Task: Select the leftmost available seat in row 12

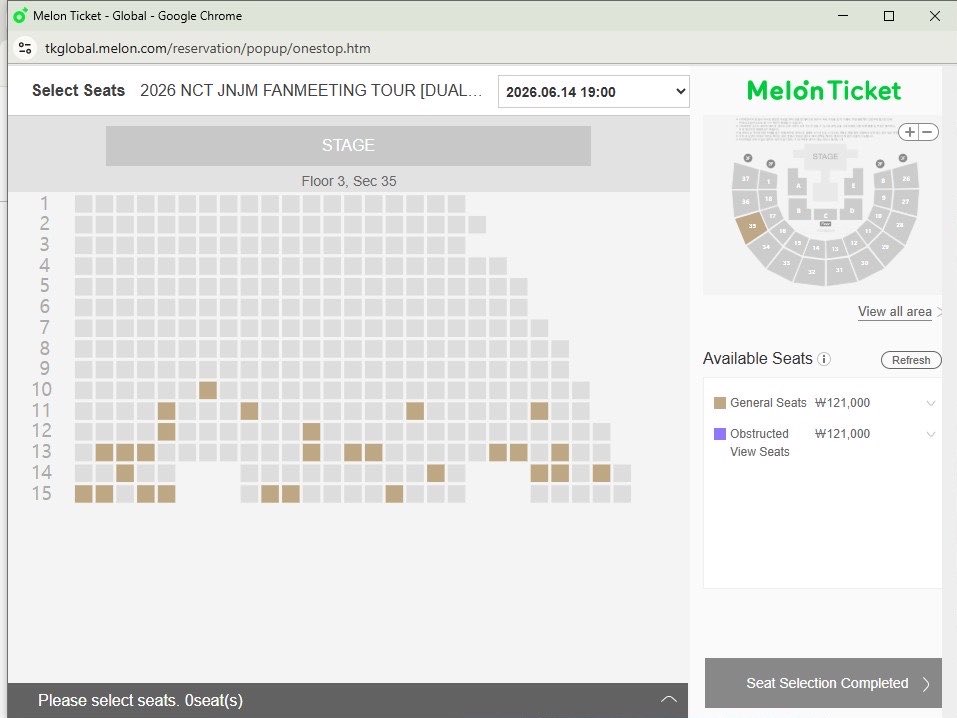Action: [167, 432]
